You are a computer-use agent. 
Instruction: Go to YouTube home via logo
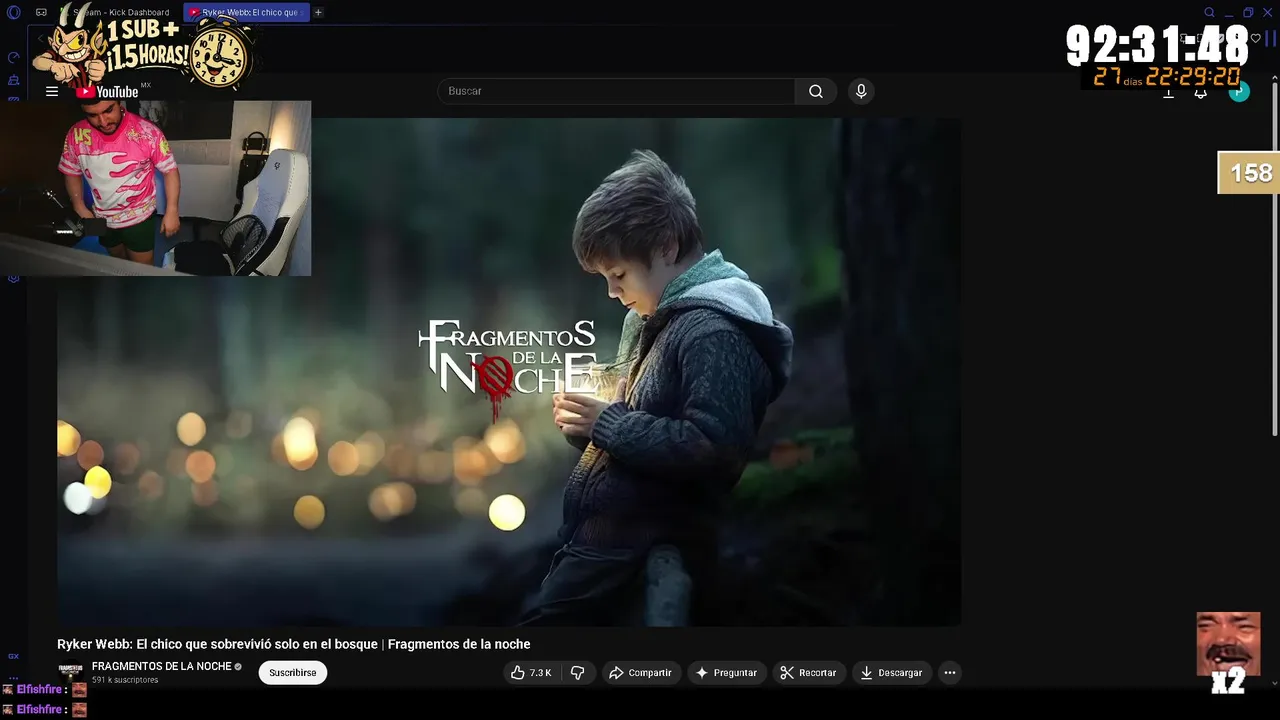(x=107, y=92)
